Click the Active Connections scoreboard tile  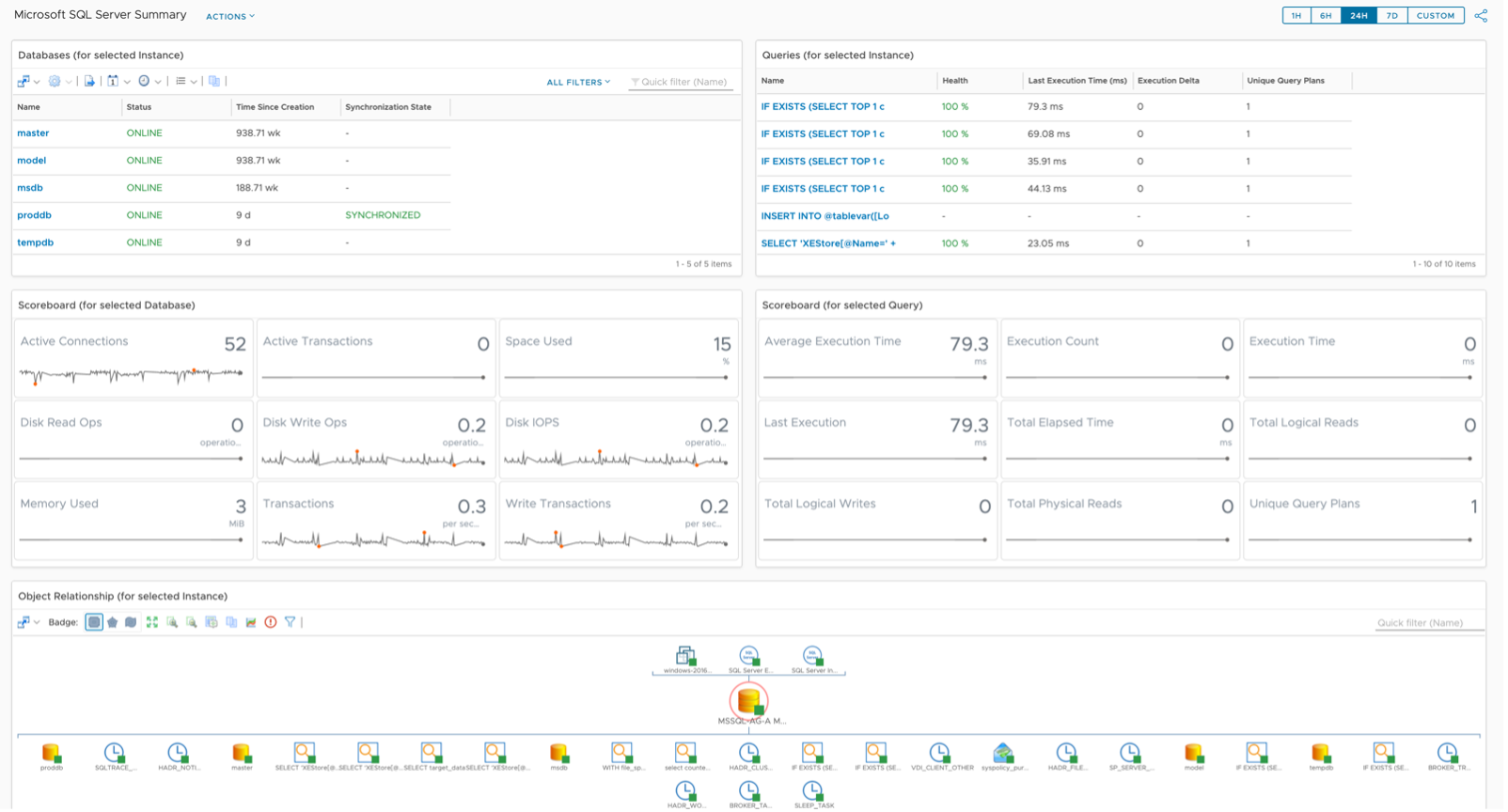pos(134,360)
